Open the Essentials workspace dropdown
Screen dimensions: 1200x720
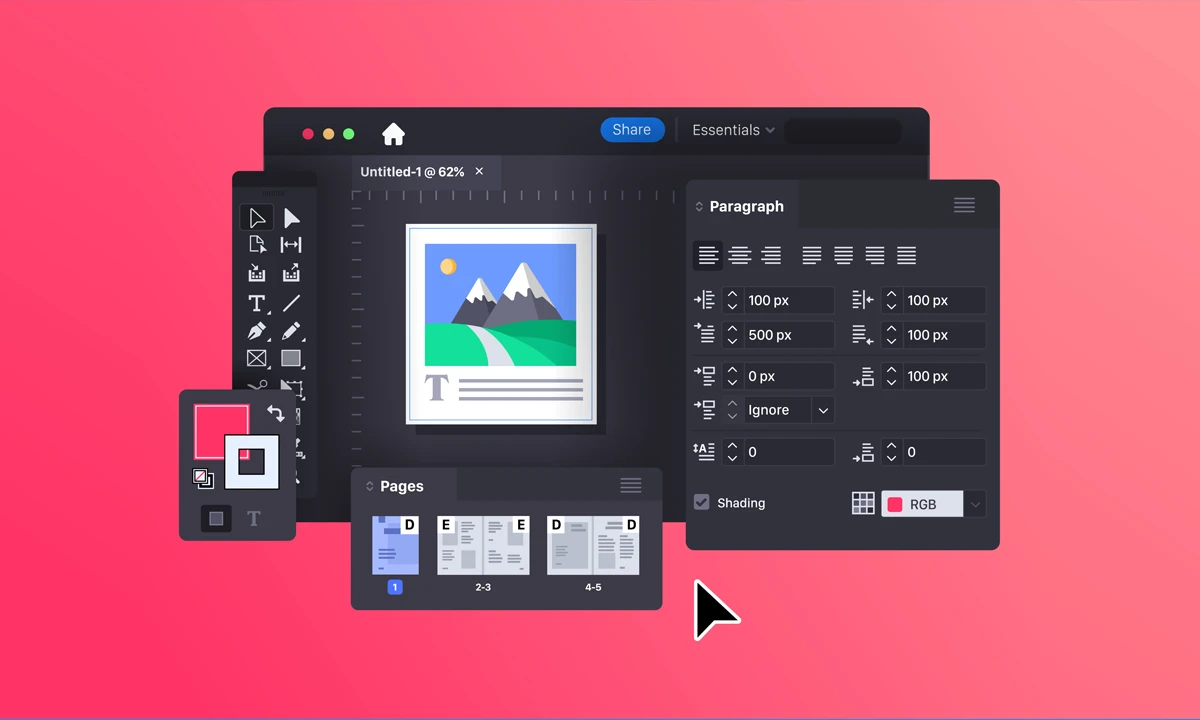733,130
